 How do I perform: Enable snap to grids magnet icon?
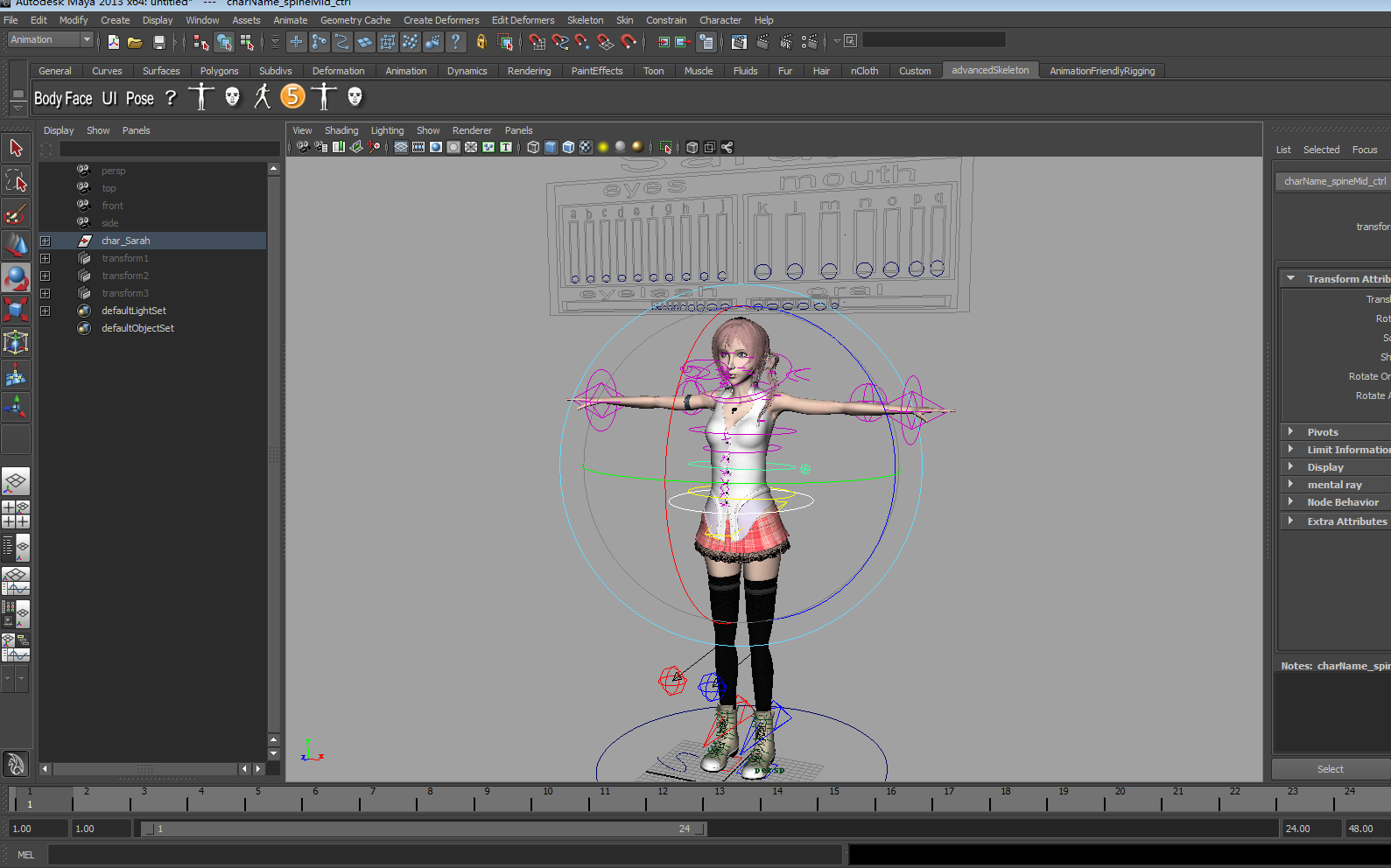point(537,42)
